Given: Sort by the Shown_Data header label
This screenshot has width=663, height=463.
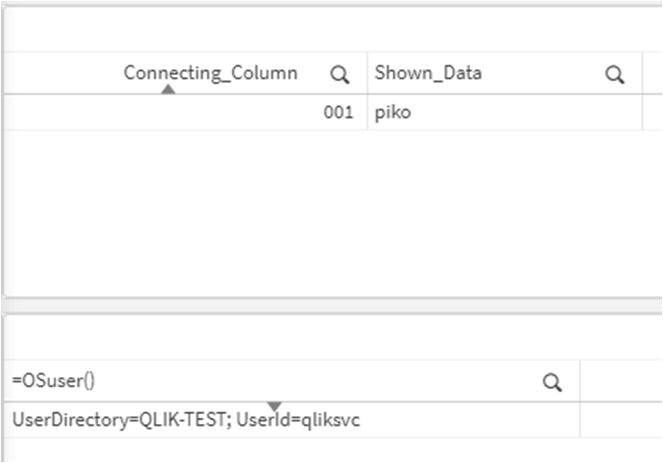Looking at the screenshot, I should [428, 73].
